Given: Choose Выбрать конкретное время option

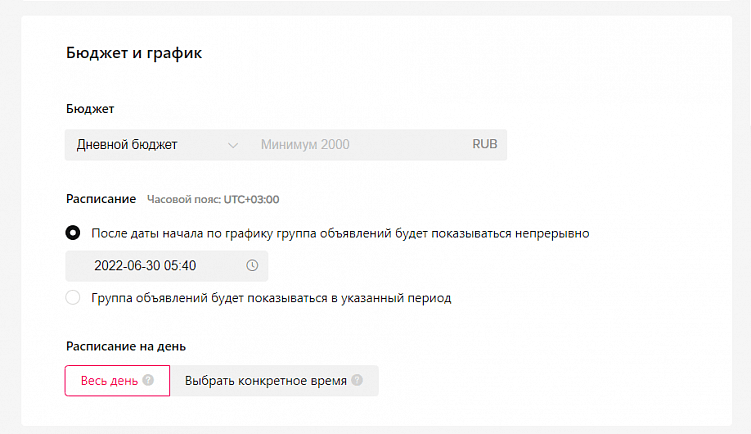Looking at the screenshot, I should point(274,381).
